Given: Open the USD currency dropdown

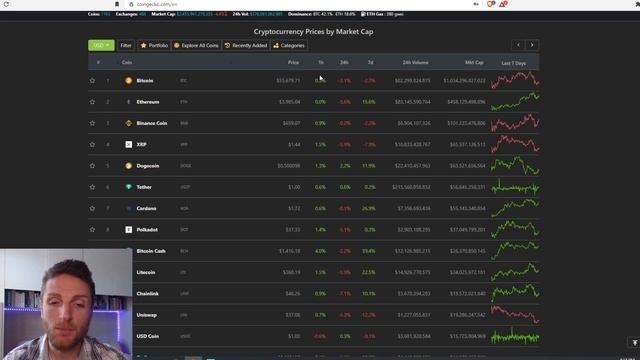Looking at the screenshot, I should pyautogui.click(x=101, y=45).
